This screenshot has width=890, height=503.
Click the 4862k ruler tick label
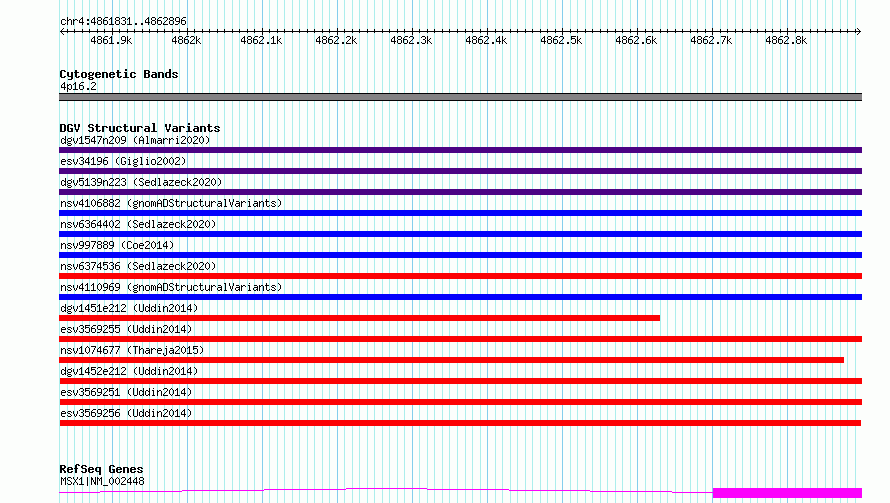coord(186,40)
